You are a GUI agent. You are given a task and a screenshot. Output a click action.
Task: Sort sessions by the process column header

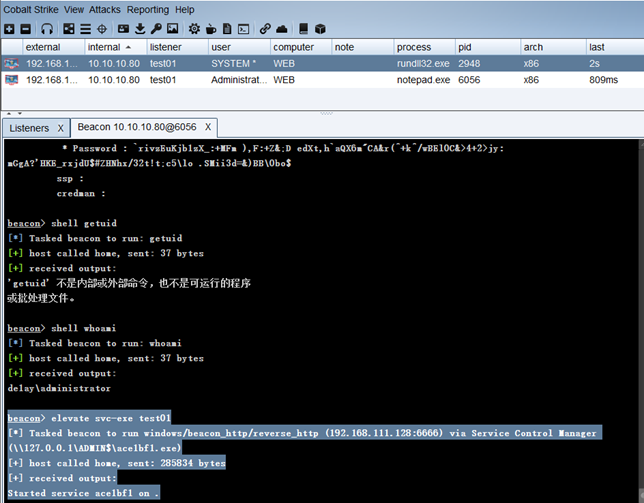click(x=425, y=47)
